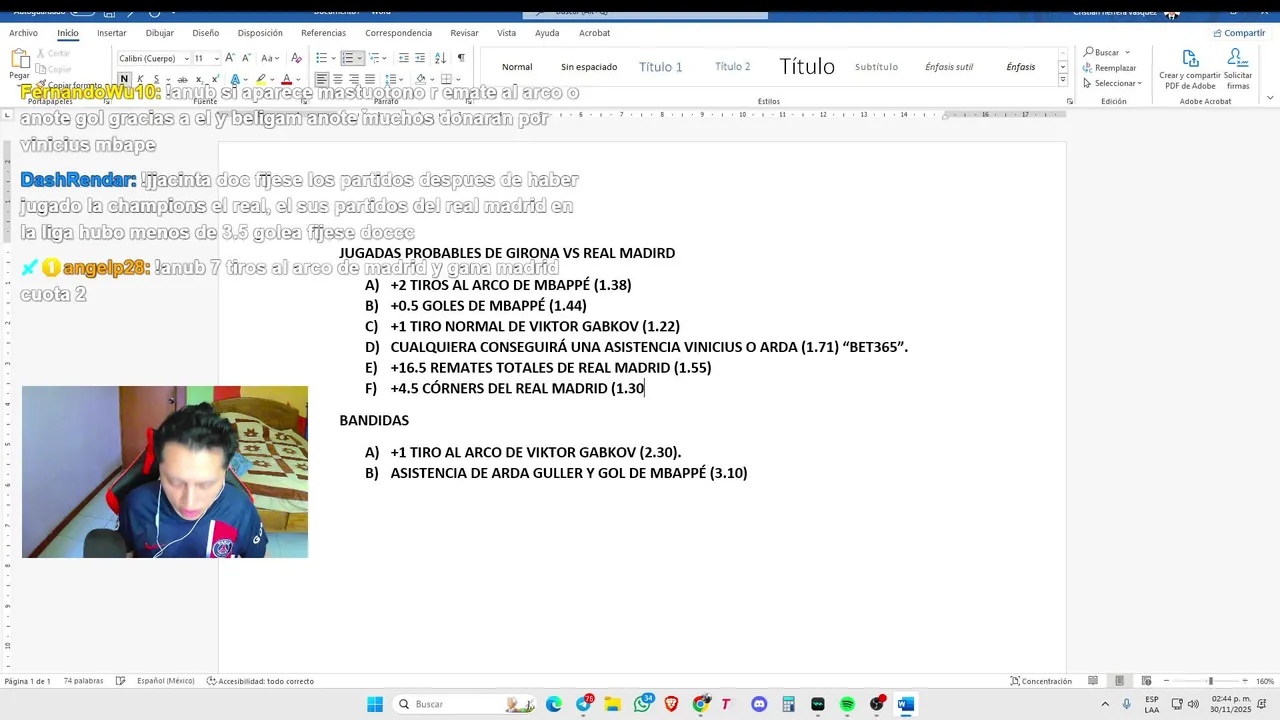
Task: Click the borders icon
Action: (446, 79)
